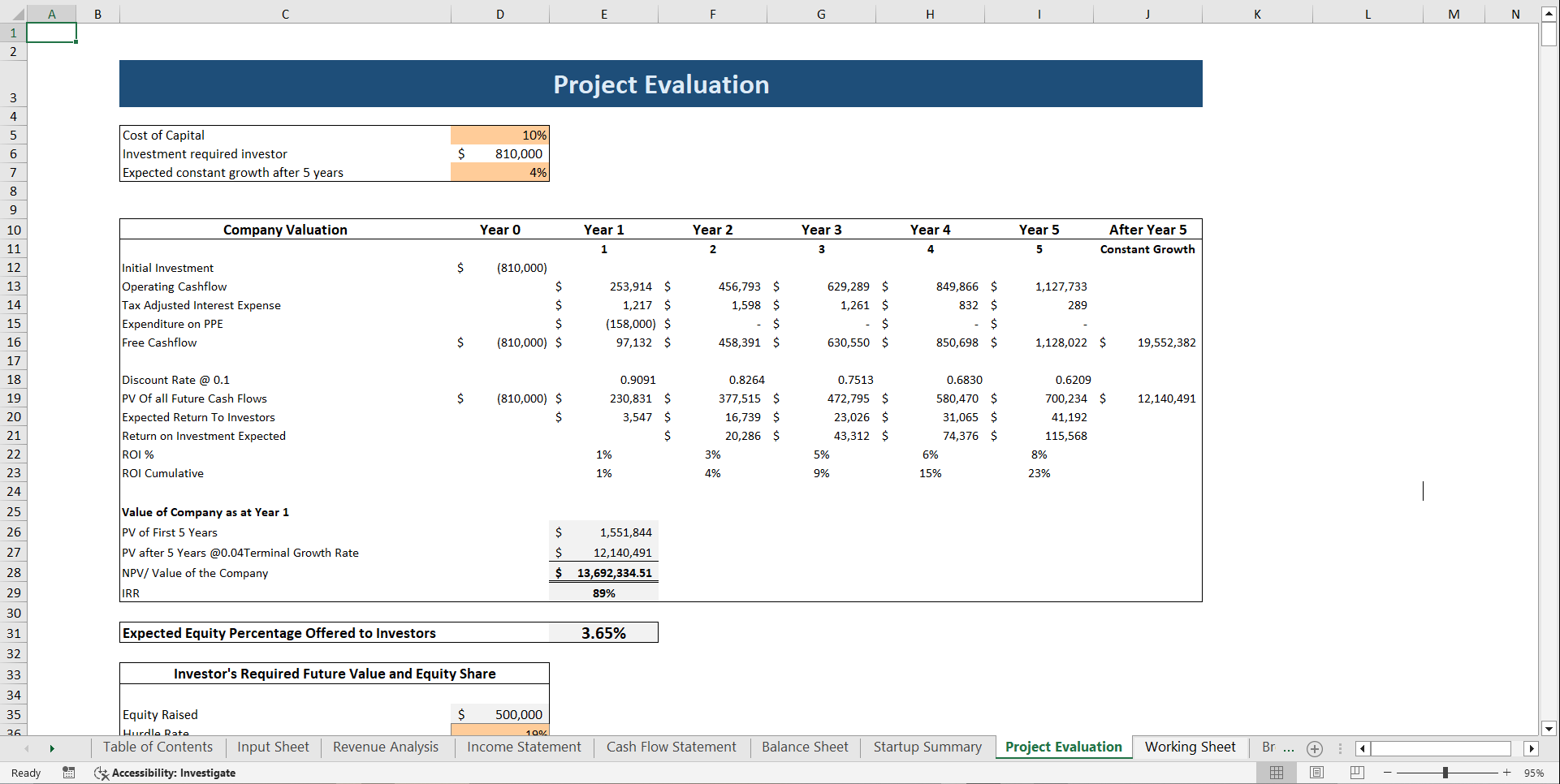Toggle Page Layout view
This screenshot has width=1560, height=784.
(1317, 773)
